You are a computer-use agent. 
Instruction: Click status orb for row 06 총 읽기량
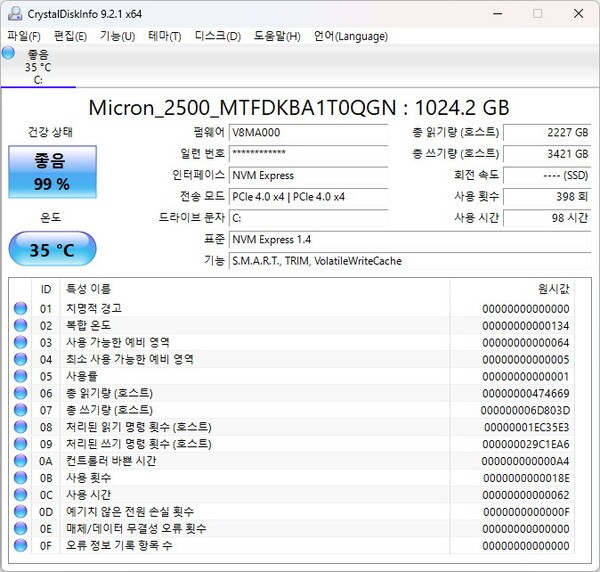click(20, 393)
